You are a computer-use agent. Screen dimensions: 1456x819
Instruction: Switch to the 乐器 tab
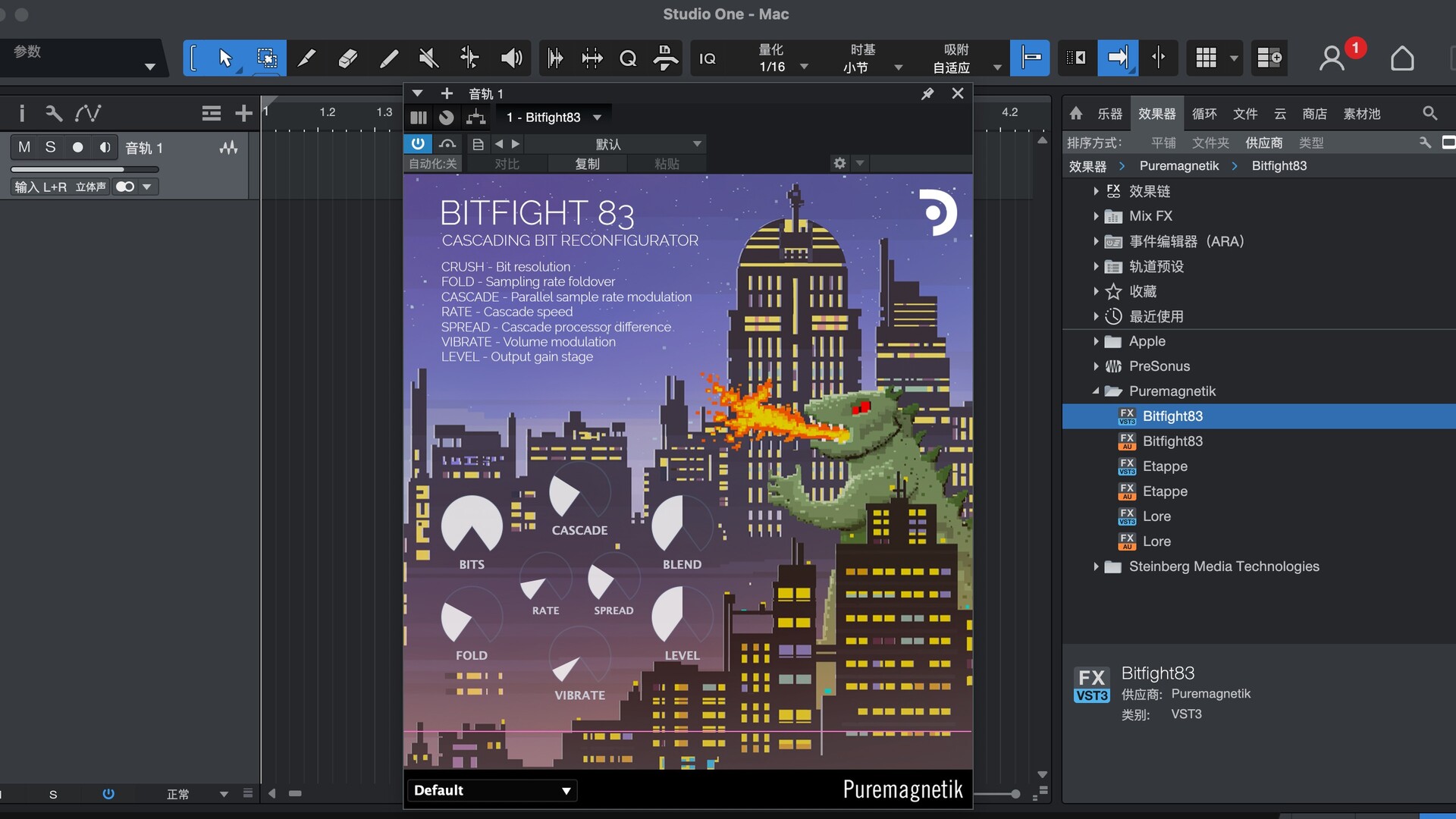click(1109, 114)
